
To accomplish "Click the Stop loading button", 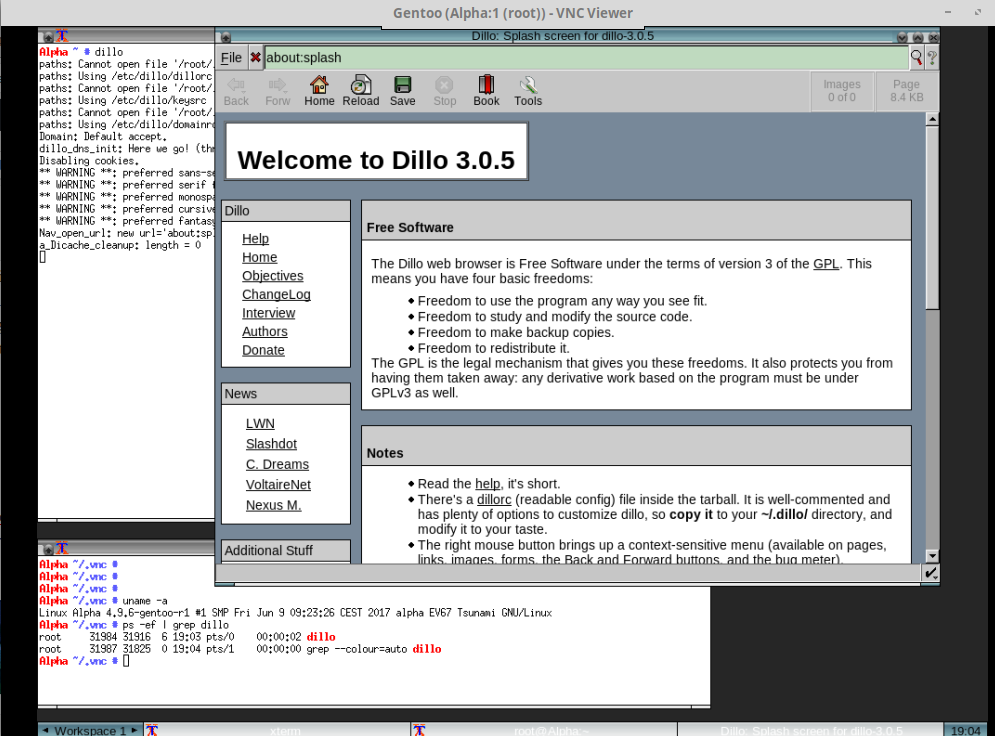I will tap(444, 91).
